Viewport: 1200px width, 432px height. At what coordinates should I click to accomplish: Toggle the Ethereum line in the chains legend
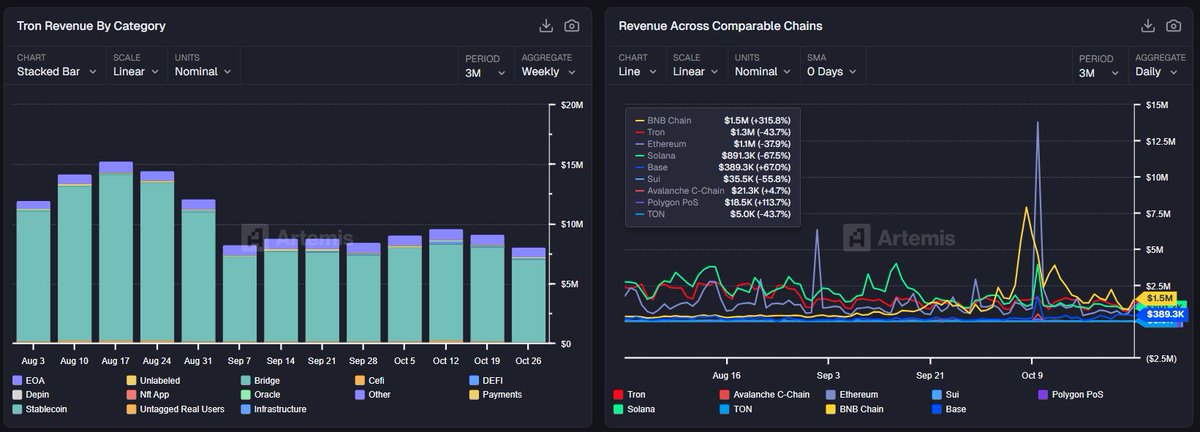[851, 395]
